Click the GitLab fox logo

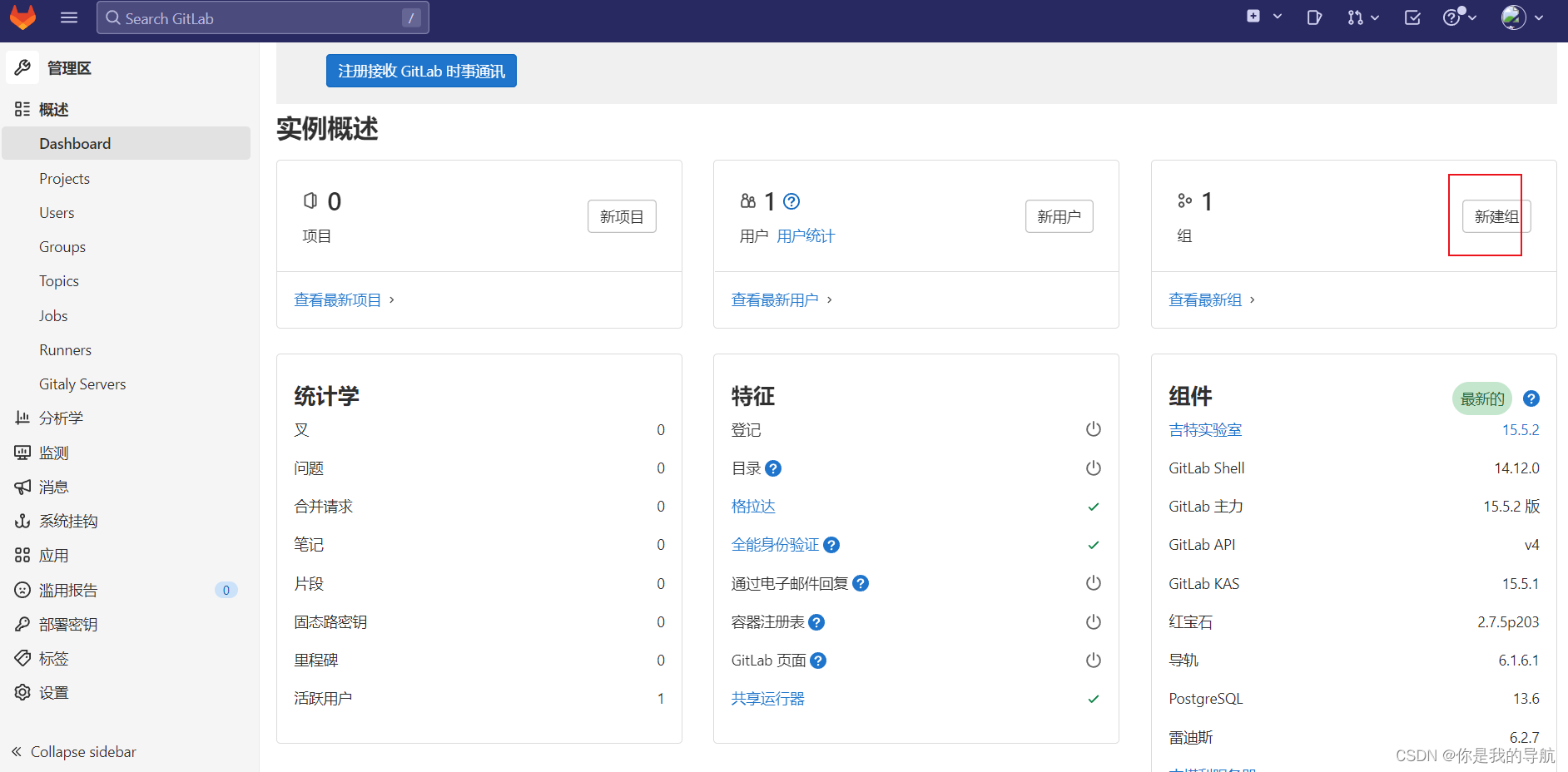tap(22, 17)
